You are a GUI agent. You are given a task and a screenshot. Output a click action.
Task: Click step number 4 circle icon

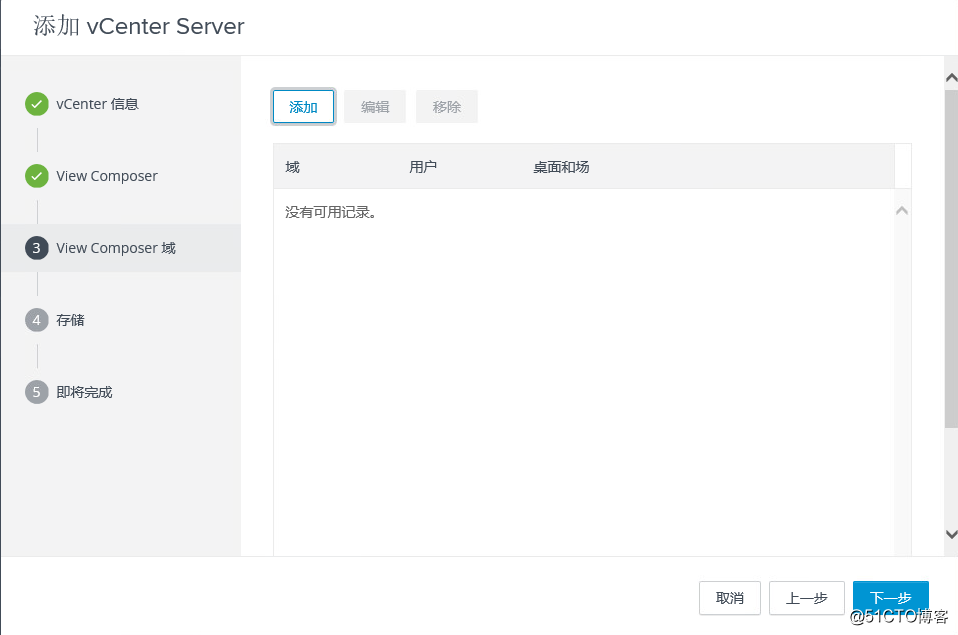(37, 320)
